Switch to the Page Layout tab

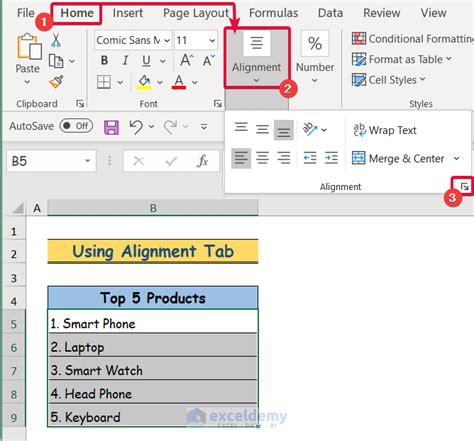click(196, 13)
